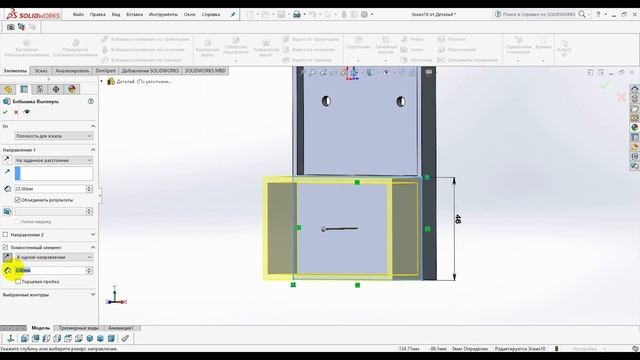Enable Торцевая пробка checkbox
The width and height of the screenshot is (640, 360).
pos(18,282)
